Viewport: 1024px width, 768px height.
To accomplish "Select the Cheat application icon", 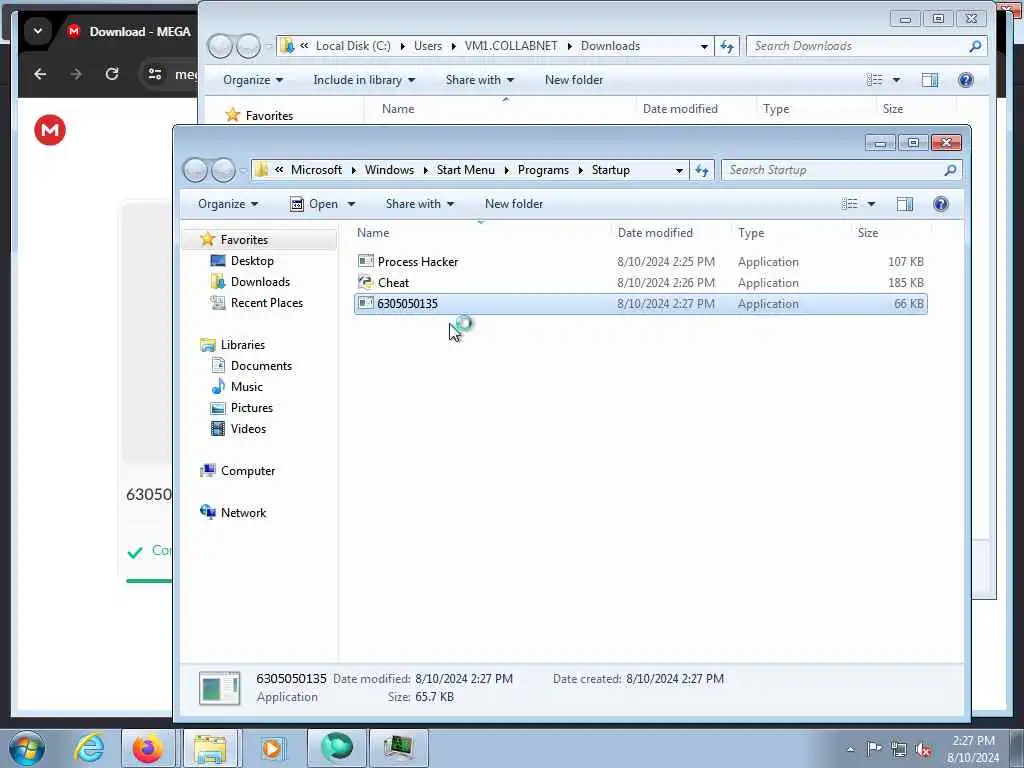I will click(x=366, y=282).
